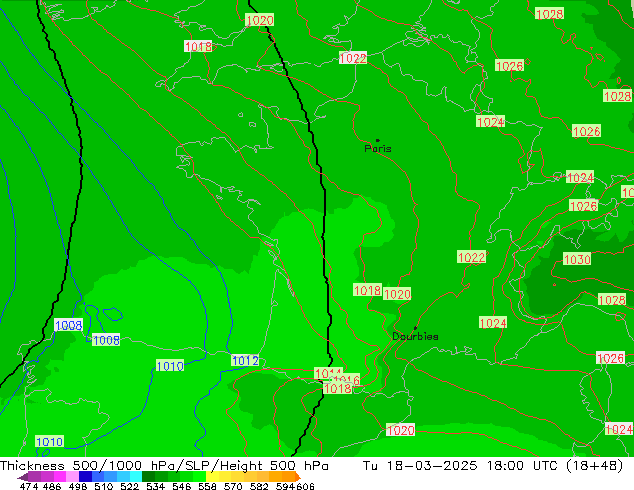Click the Dourbies location label

[415, 336]
